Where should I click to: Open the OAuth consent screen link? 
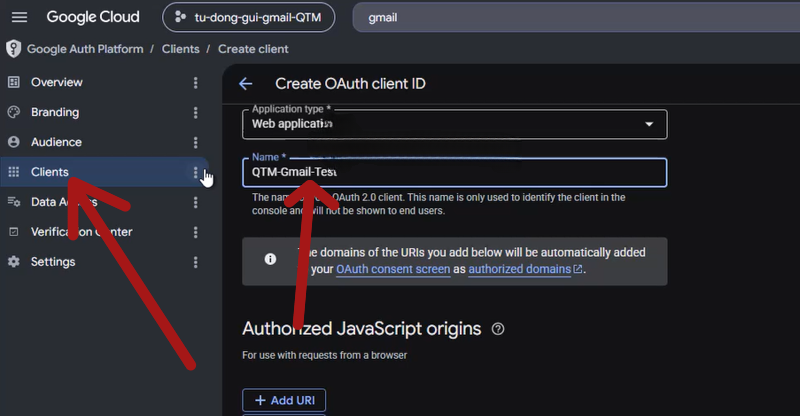pos(393,269)
